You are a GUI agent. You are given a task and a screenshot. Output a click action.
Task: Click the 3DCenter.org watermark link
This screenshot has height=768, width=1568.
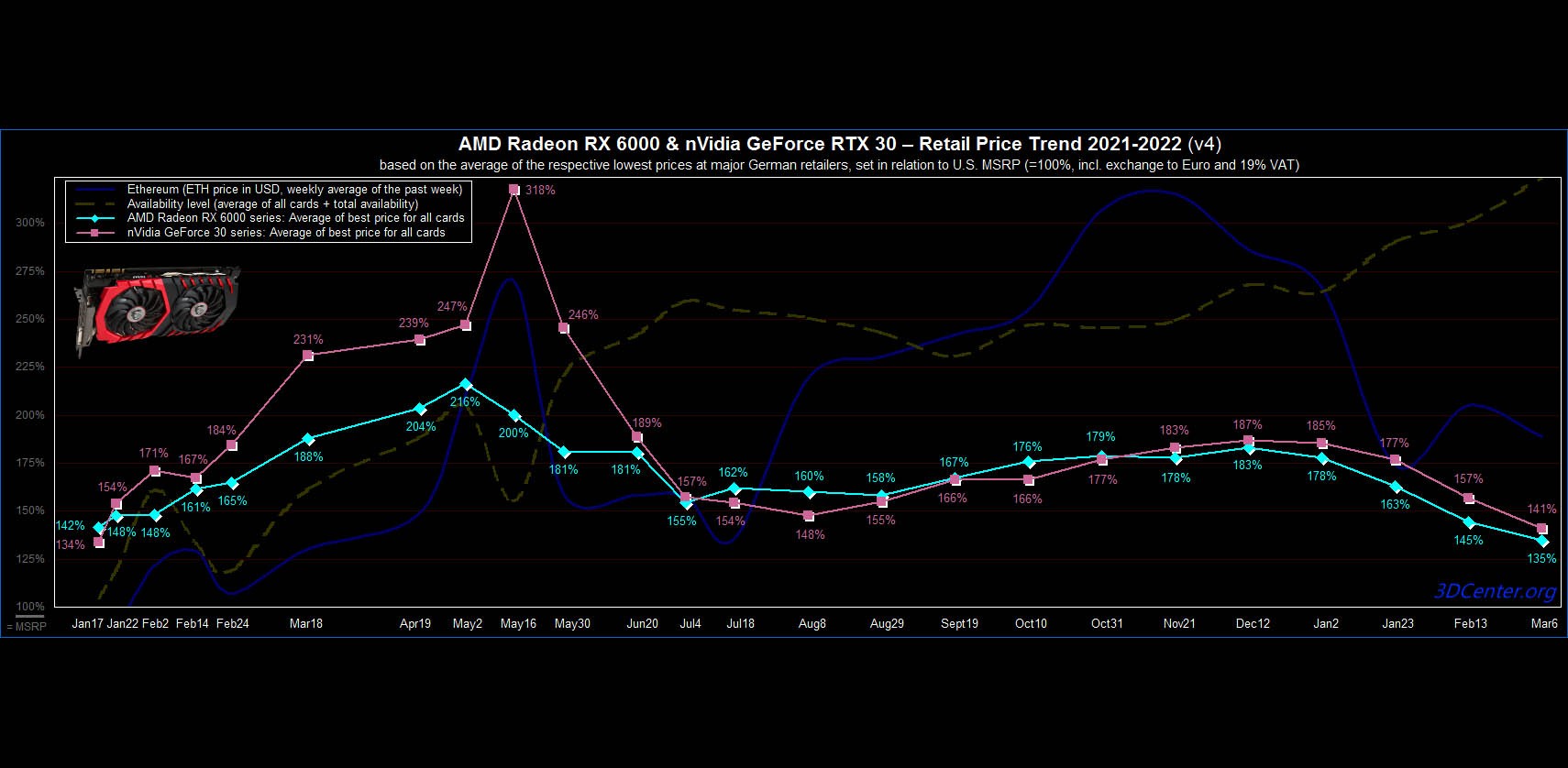coord(1496,591)
